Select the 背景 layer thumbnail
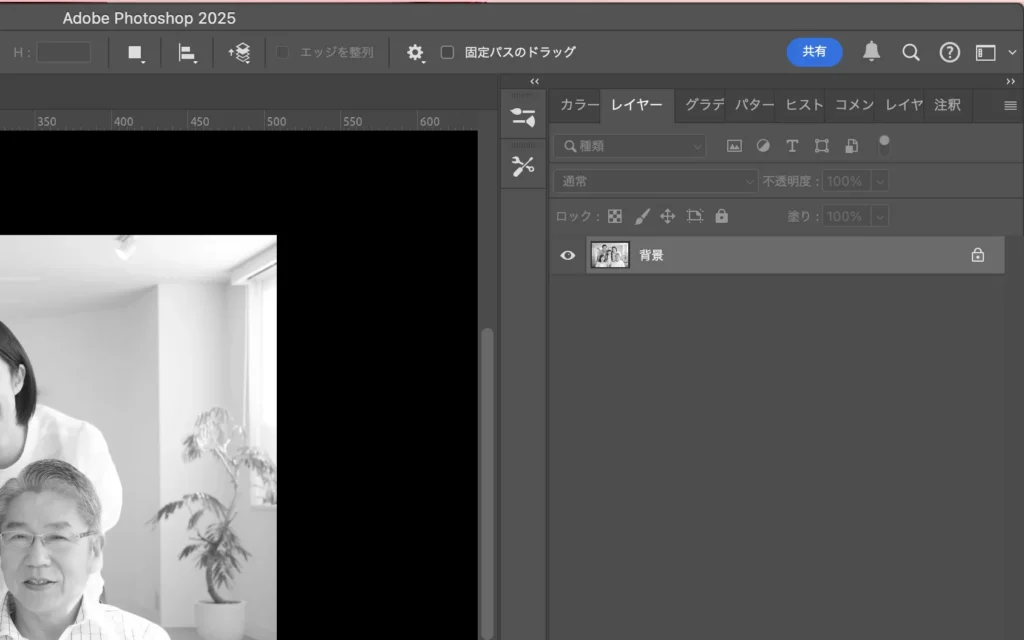 (x=609, y=255)
